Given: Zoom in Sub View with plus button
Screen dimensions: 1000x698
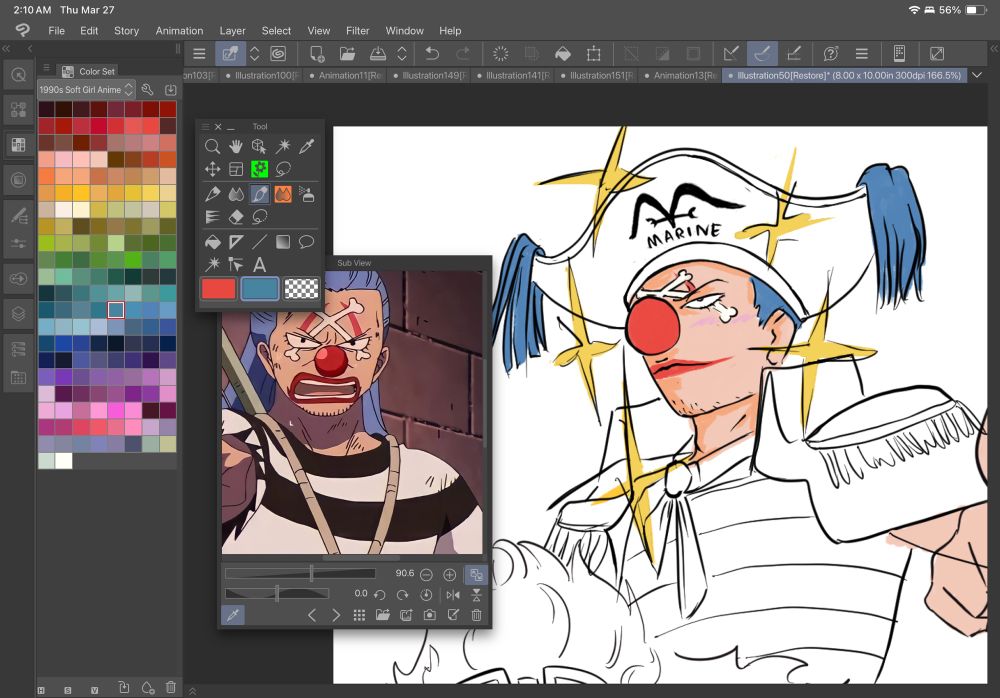Looking at the screenshot, I should (450, 574).
